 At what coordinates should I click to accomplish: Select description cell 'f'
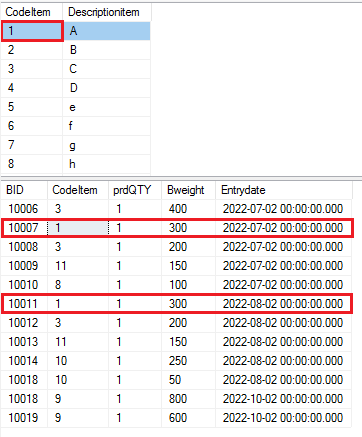(x=107, y=126)
